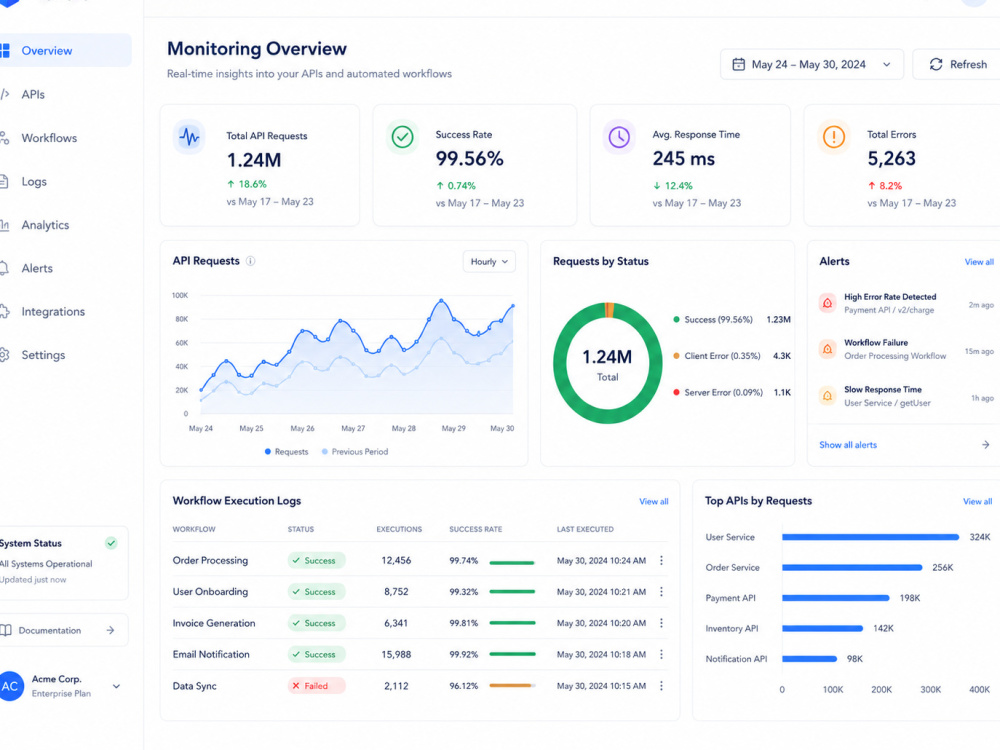Click the SUCCESS RATE column header

point(476,529)
